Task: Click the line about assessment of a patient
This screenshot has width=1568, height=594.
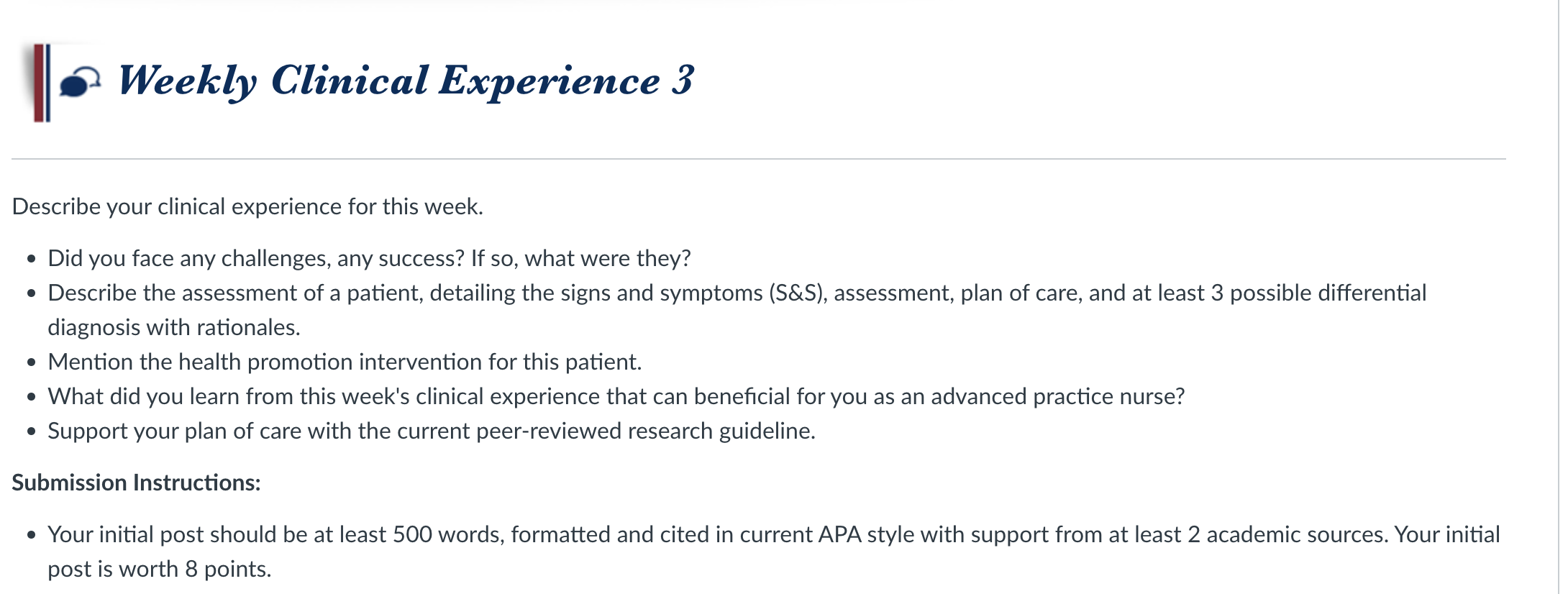Action: point(737,293)
